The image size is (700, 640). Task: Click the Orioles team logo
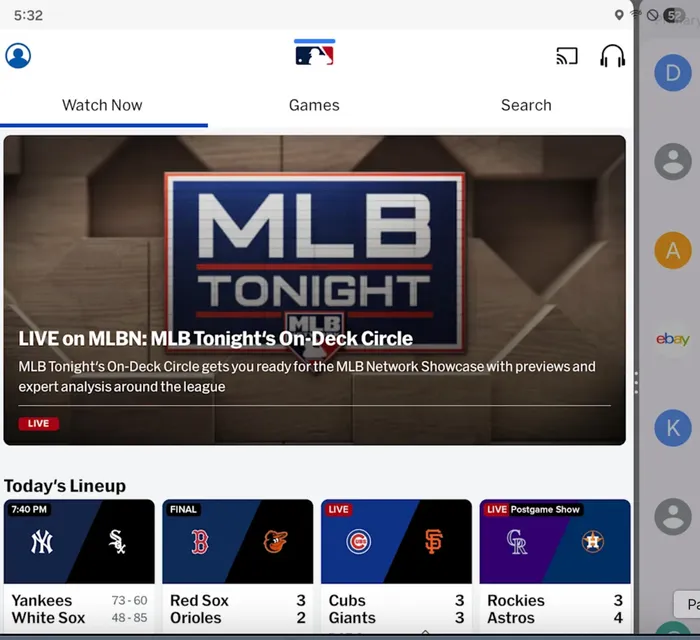(x=275, y=542)
